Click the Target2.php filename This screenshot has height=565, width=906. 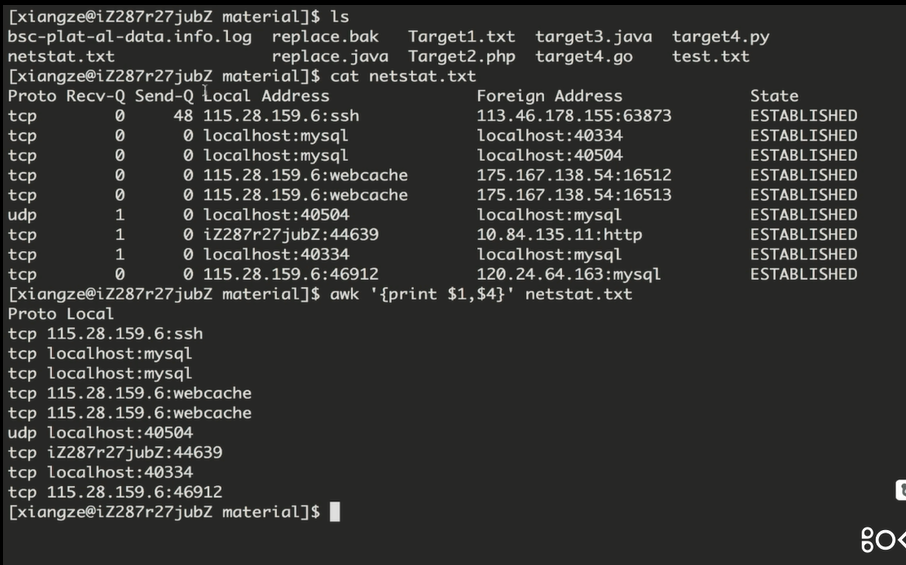(x=462, y=57)
